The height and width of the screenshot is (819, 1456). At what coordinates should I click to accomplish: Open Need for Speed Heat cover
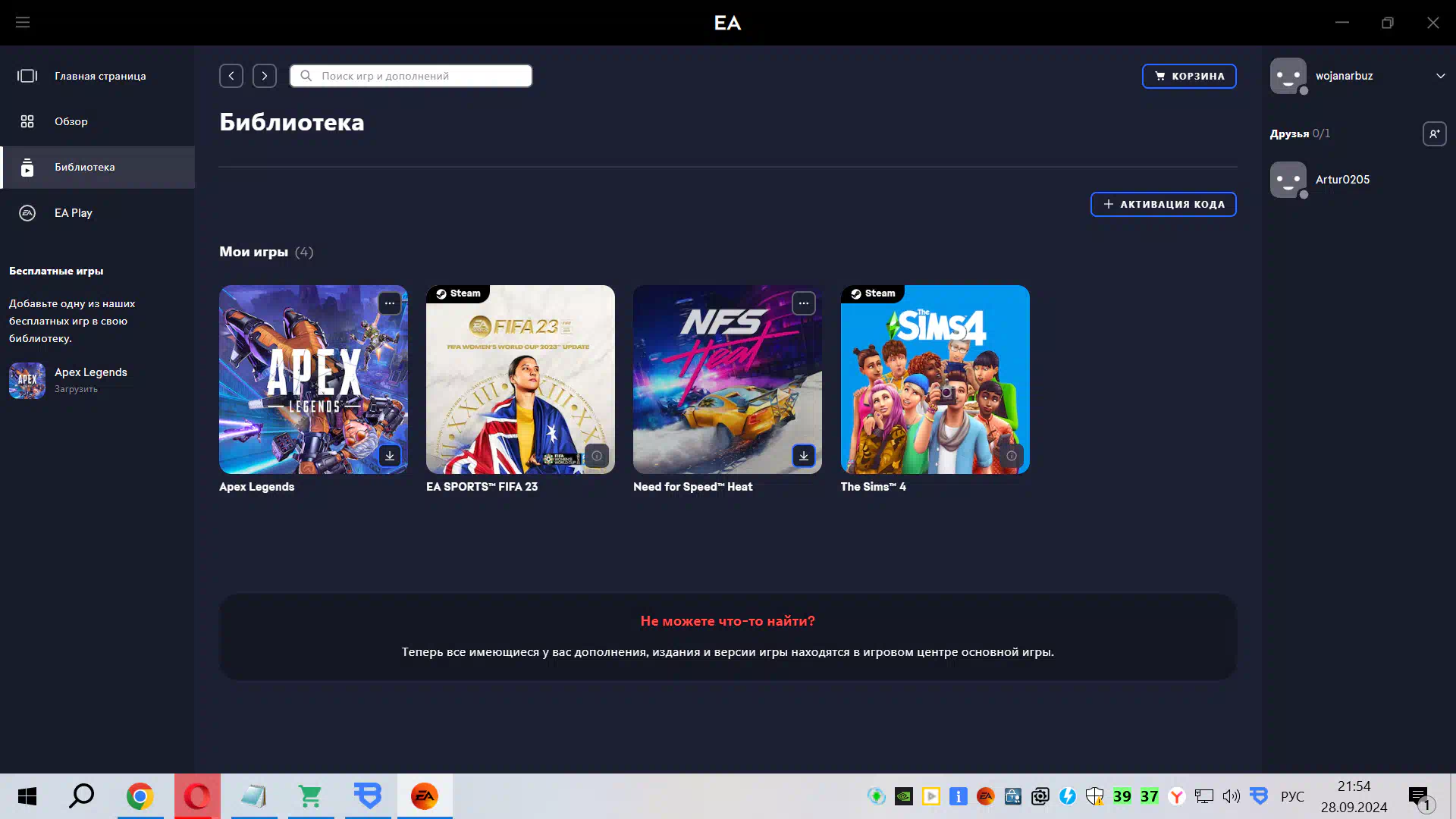[727, 379]
